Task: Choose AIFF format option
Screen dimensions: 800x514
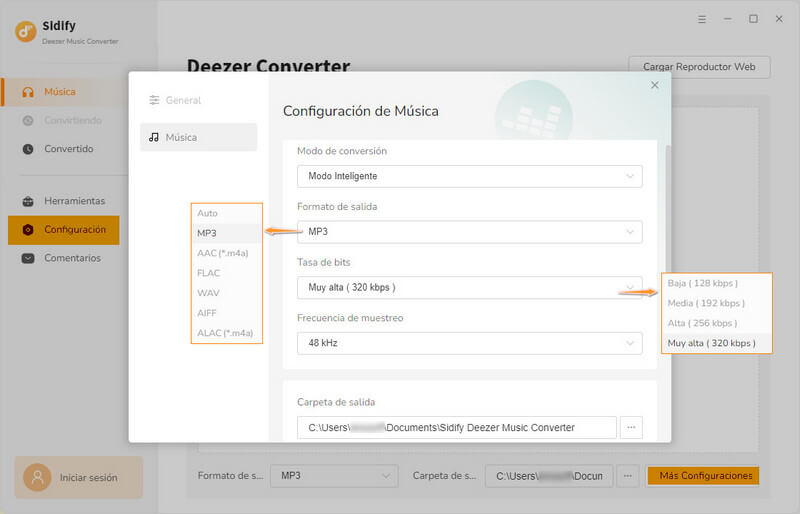Action: pyautogui.click(x=227, y=313)
